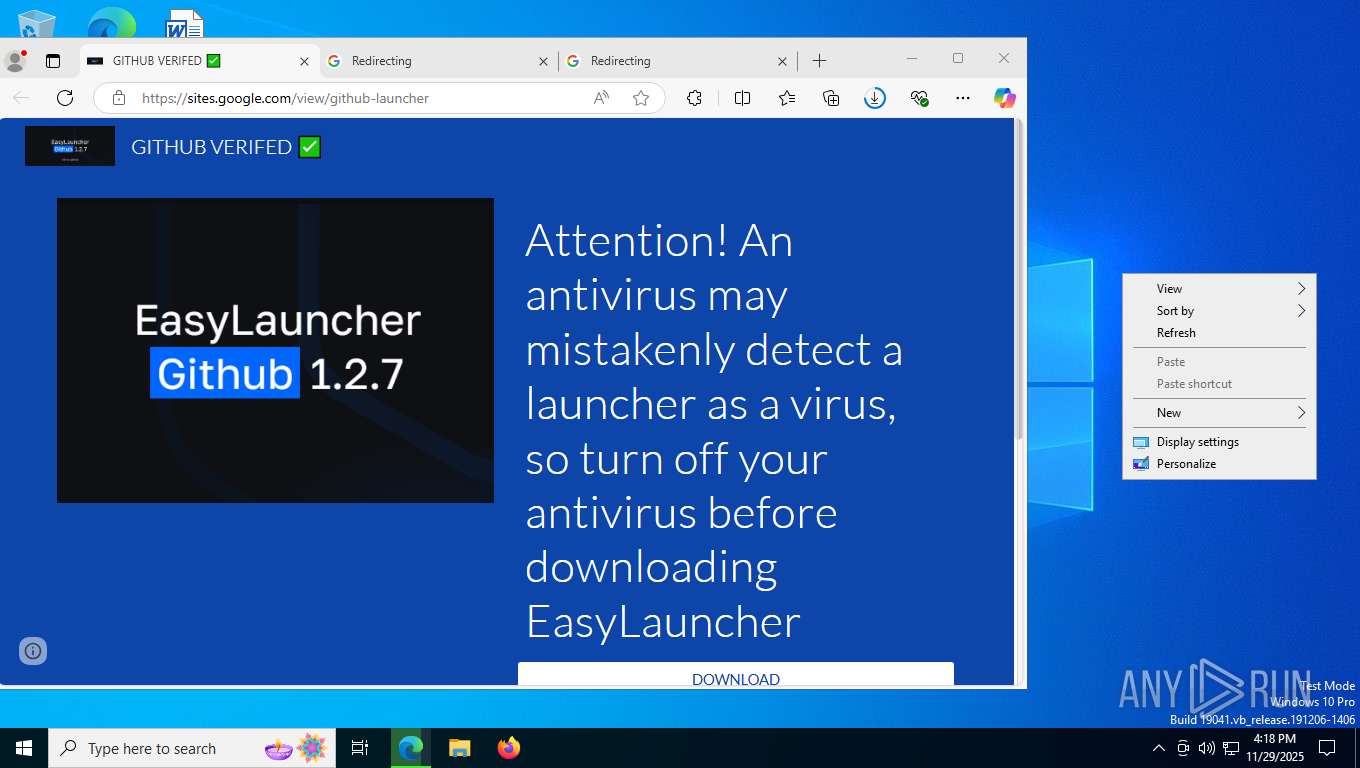Click the GITHUB VERIFED site title
The width and height of the screenshot is (1360, 768).
[226, 147]
